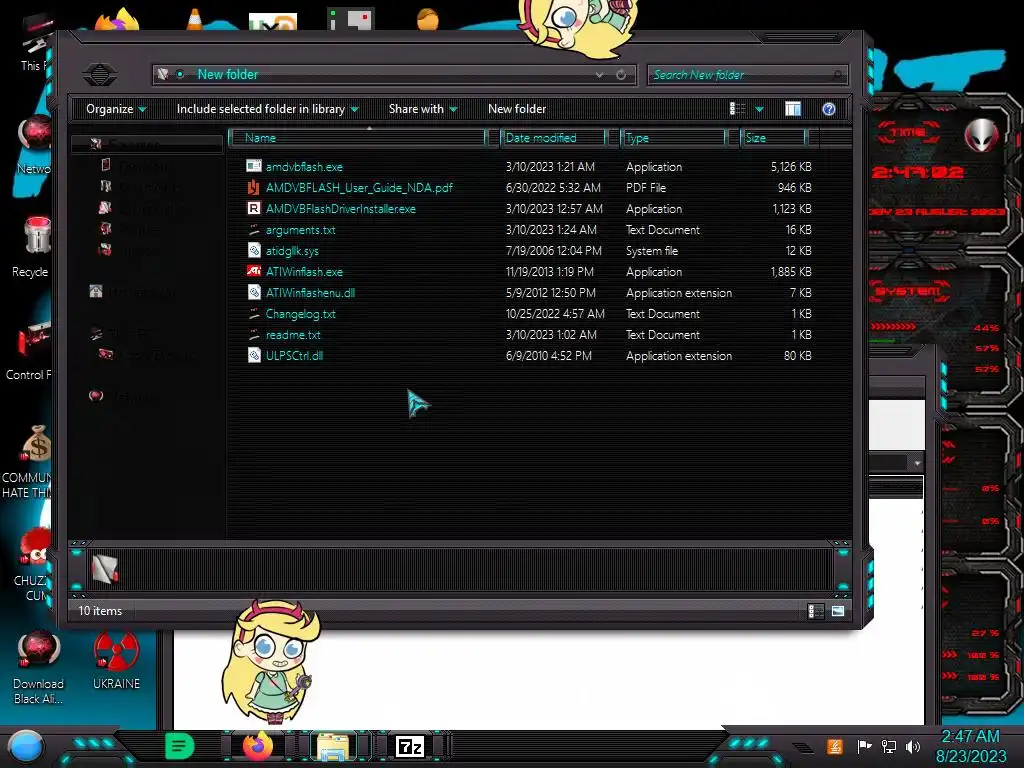
Task: Select the file readme.txt
Action: coord(293,334)
